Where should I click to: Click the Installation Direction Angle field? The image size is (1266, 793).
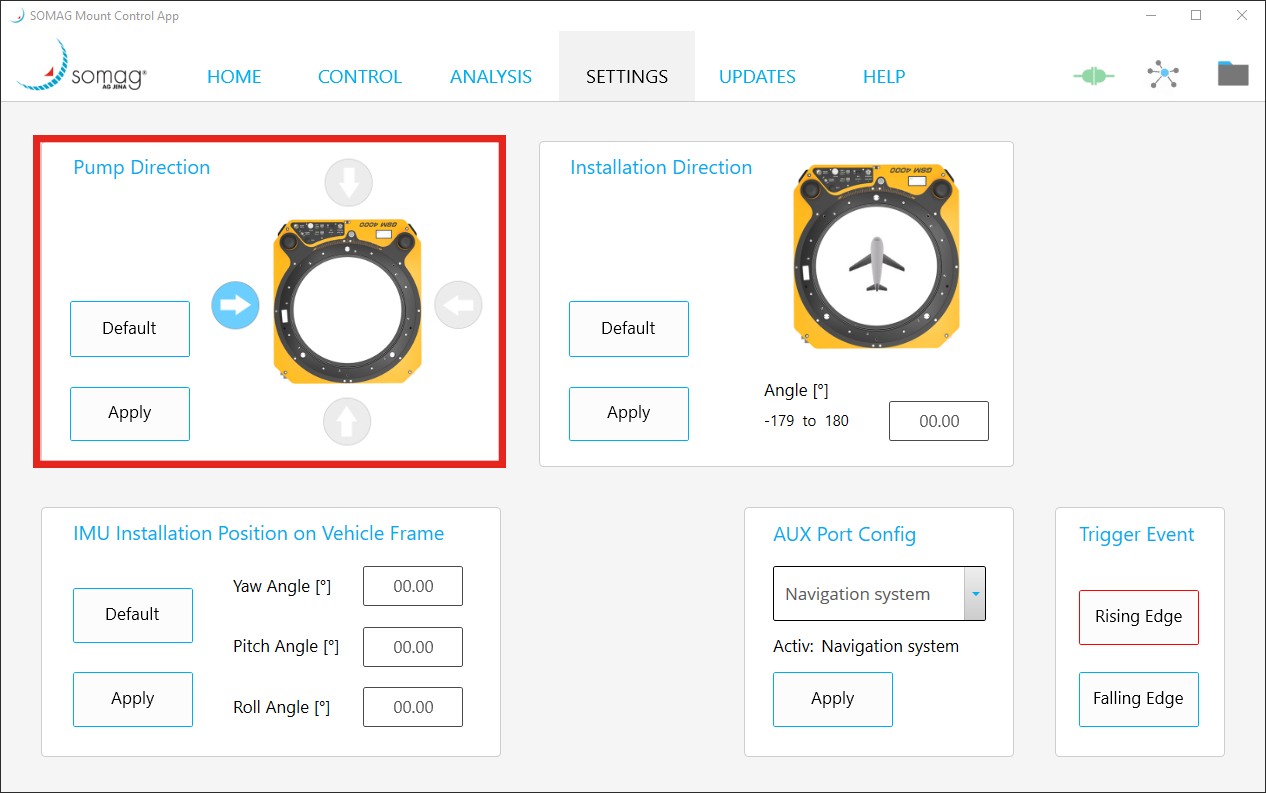938,421
